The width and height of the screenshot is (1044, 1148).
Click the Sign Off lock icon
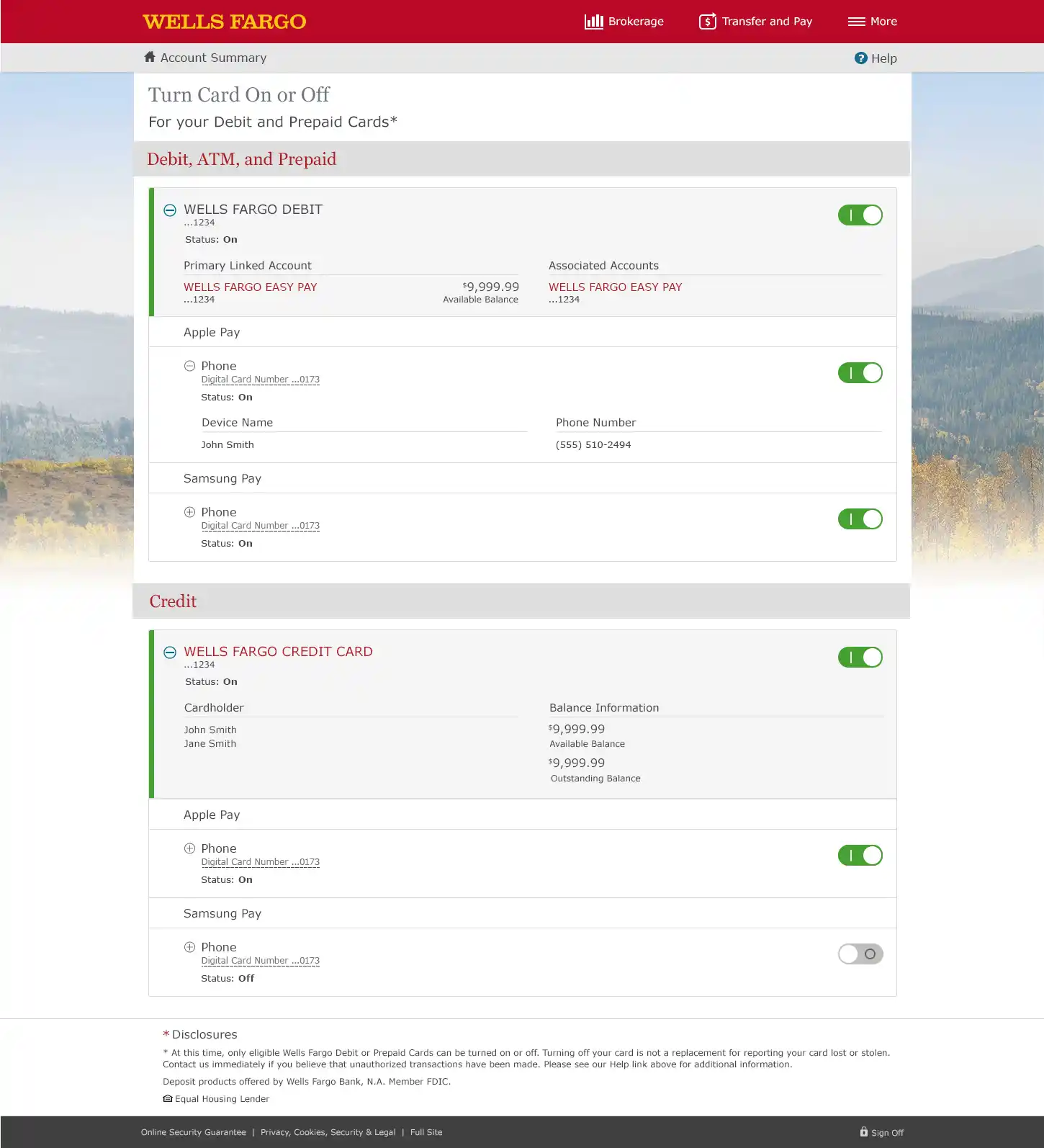click(863, 1131)
